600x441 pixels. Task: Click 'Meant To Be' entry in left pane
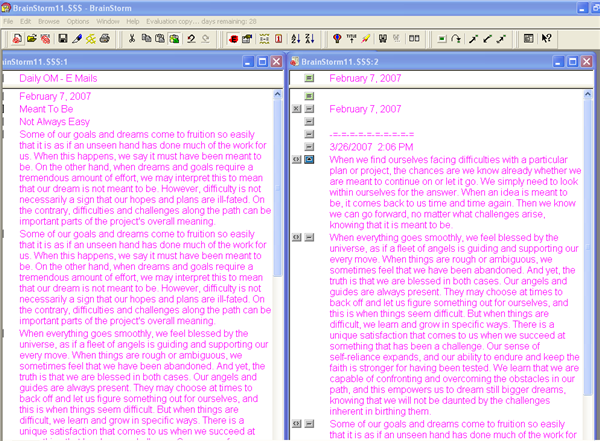(x=46, y=109)
